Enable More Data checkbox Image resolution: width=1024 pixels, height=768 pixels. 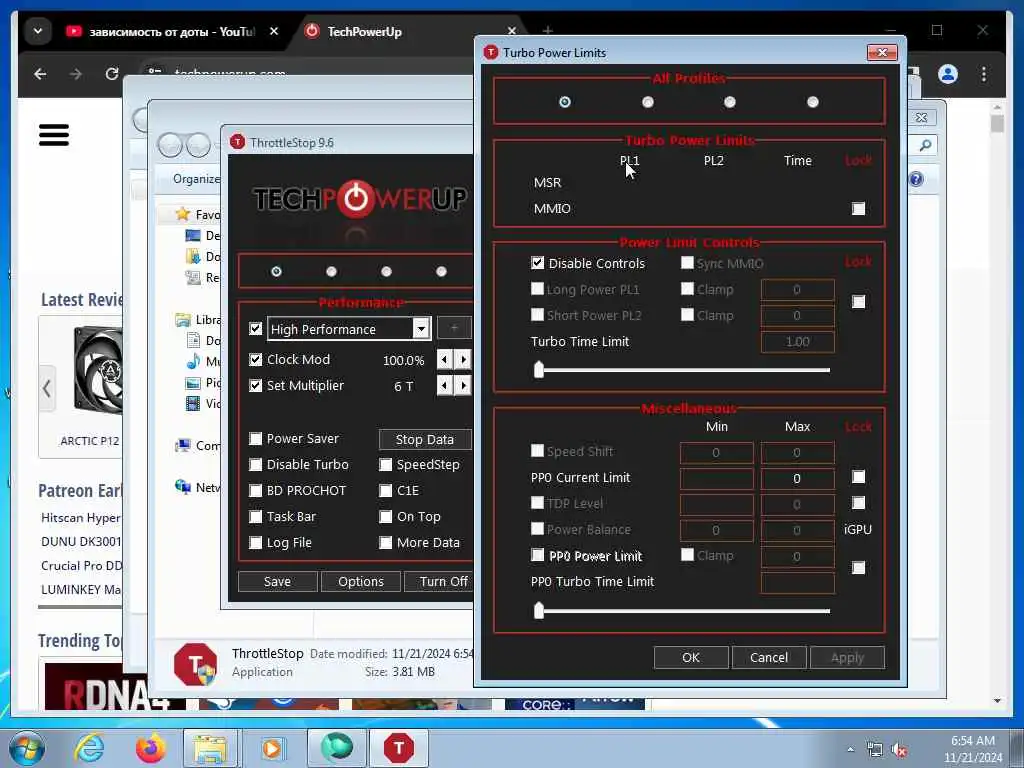385,543
